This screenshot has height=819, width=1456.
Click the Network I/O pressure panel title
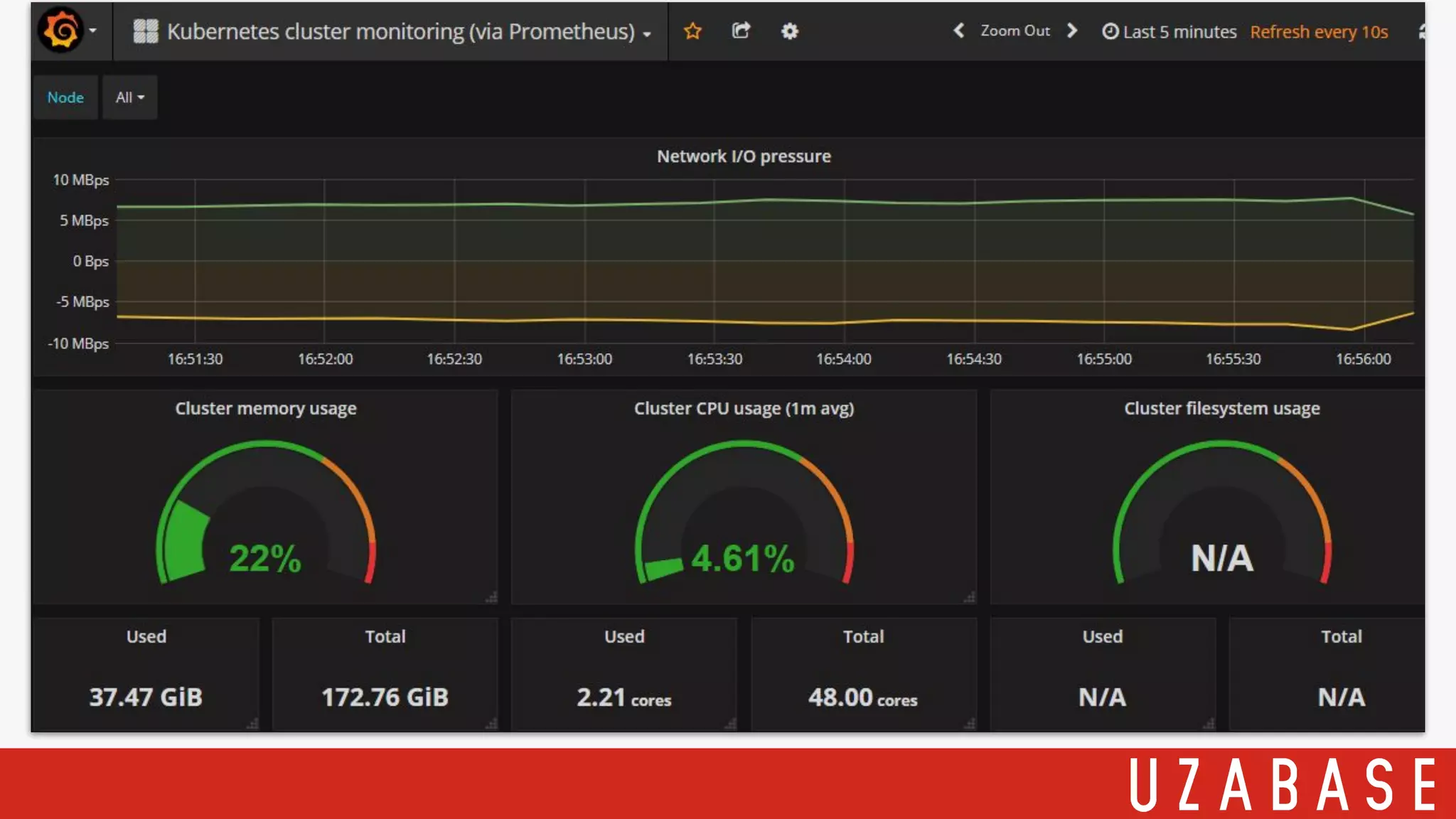point(744,156)
